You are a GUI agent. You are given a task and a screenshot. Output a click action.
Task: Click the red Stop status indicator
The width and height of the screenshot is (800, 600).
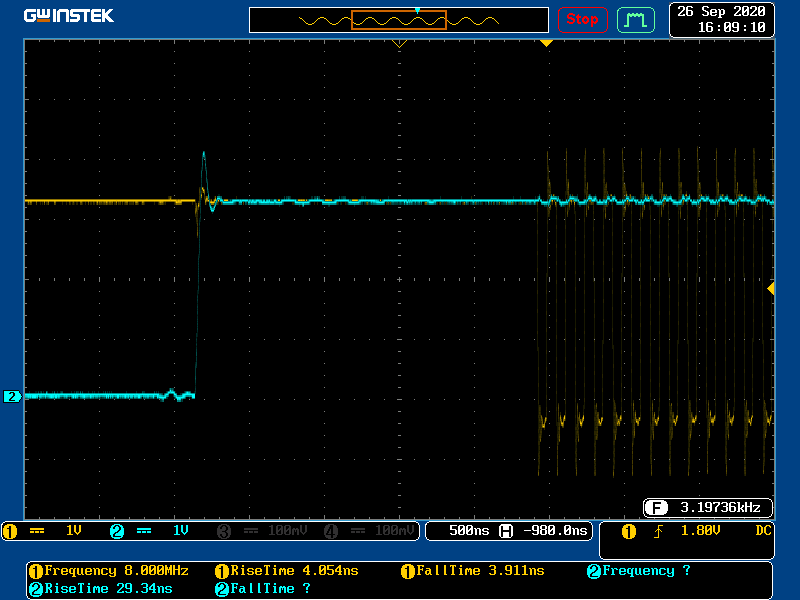pos(582,19)
